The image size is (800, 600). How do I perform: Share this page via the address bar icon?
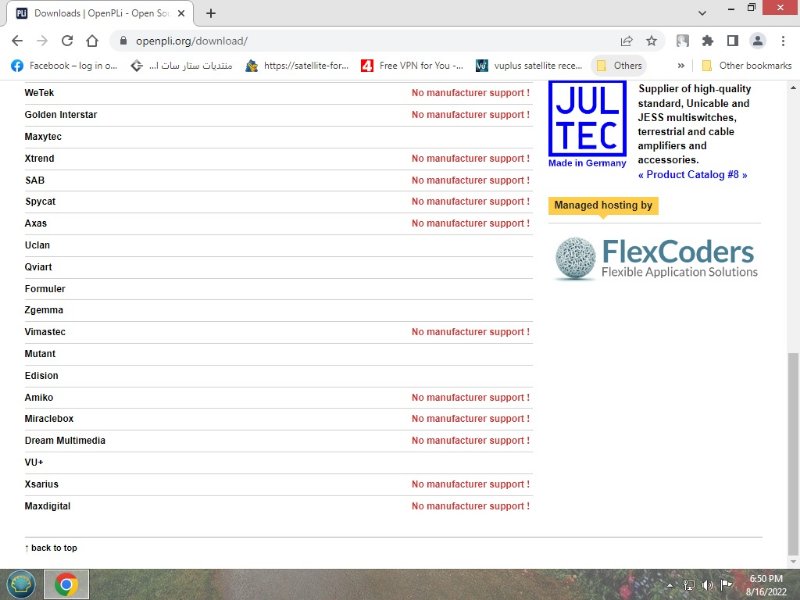tap(626, 41)
